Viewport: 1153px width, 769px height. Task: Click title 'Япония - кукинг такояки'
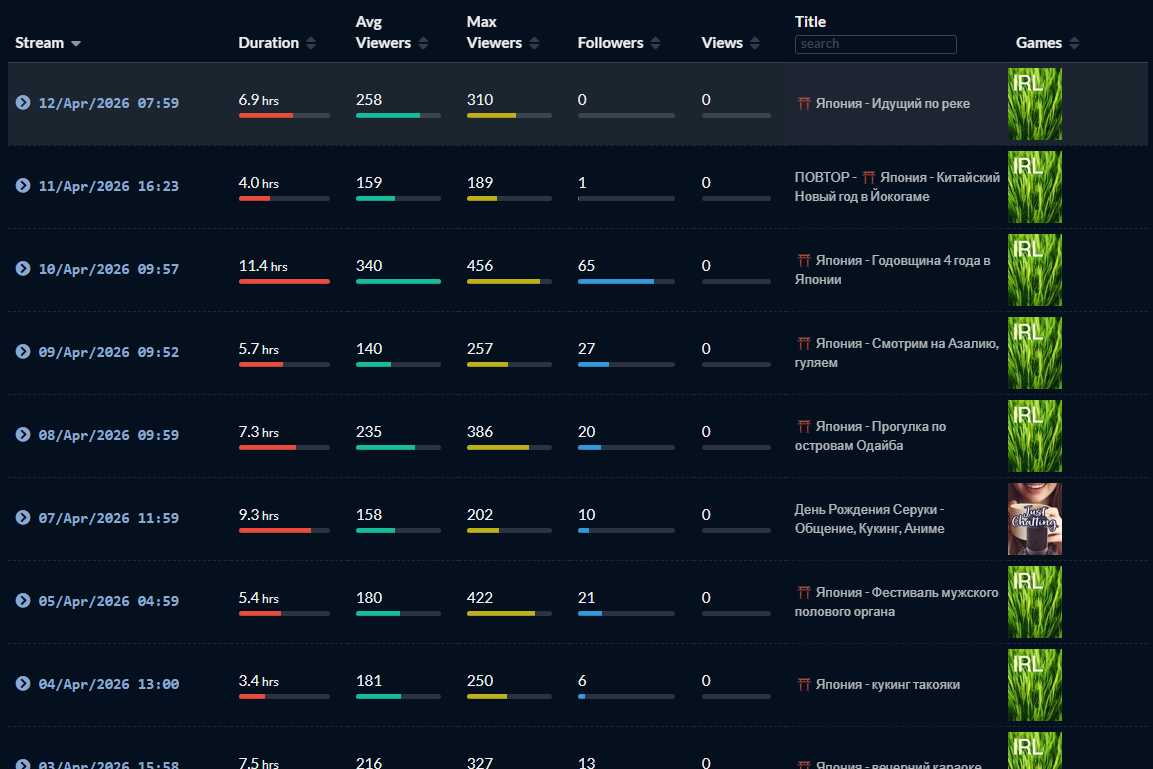coord(879,684)
